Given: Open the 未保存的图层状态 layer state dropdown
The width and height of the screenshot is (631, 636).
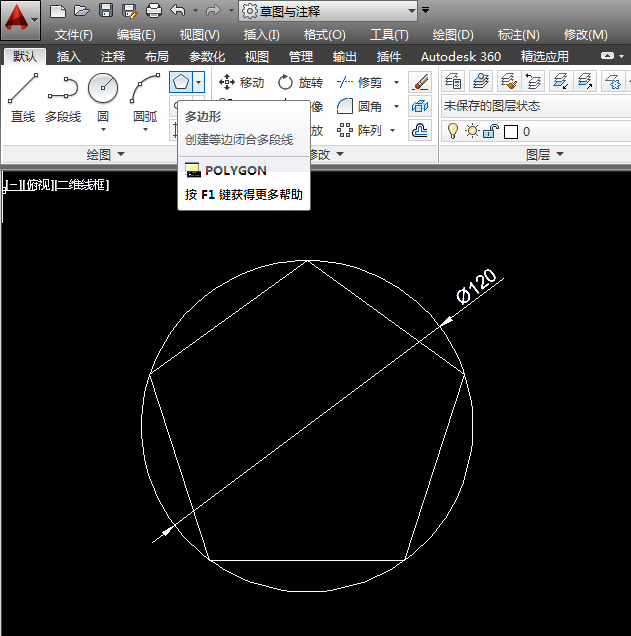Looking at the screenshot, I should [536, 106].
